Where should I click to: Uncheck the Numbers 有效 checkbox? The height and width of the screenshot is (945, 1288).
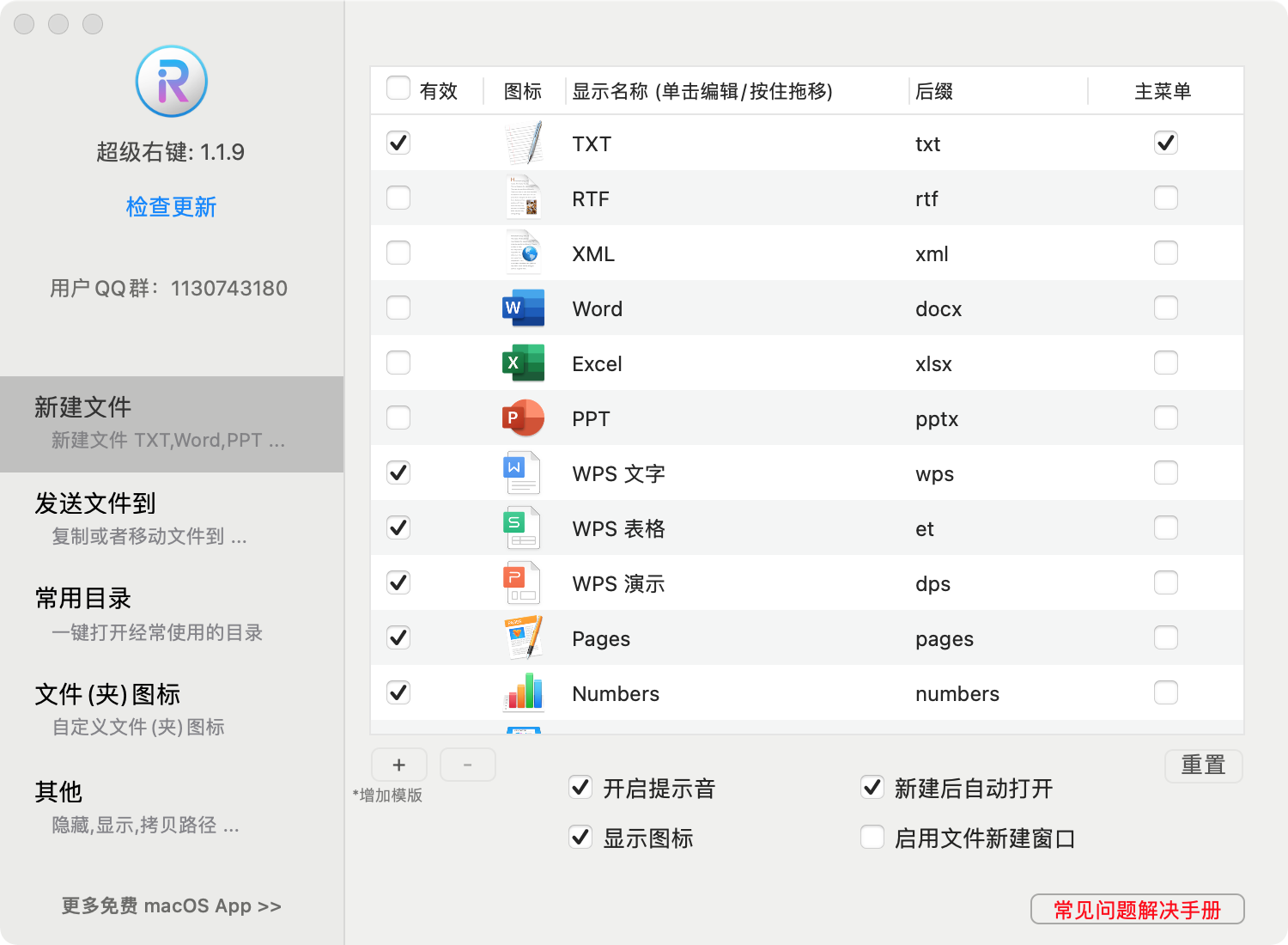(x=398, y=692)
